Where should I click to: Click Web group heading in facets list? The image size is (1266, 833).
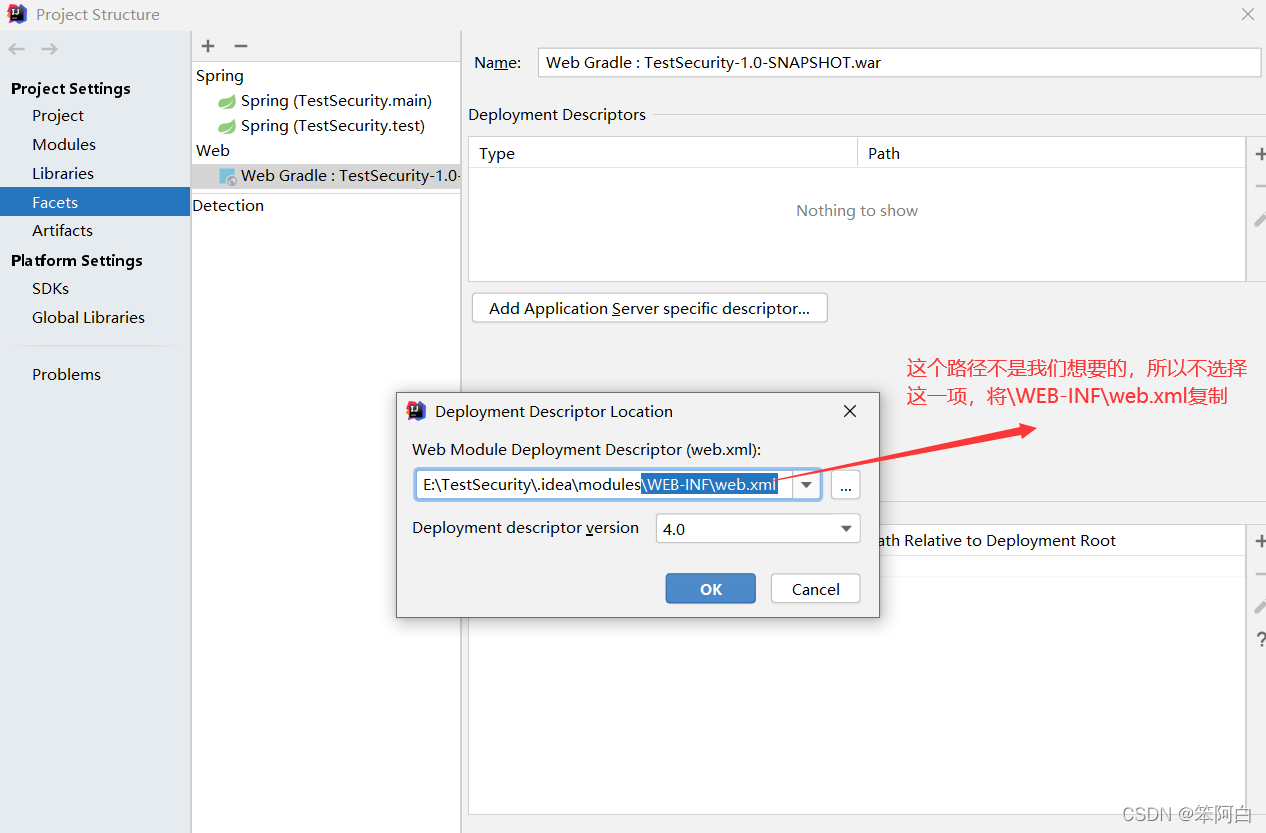213,151
